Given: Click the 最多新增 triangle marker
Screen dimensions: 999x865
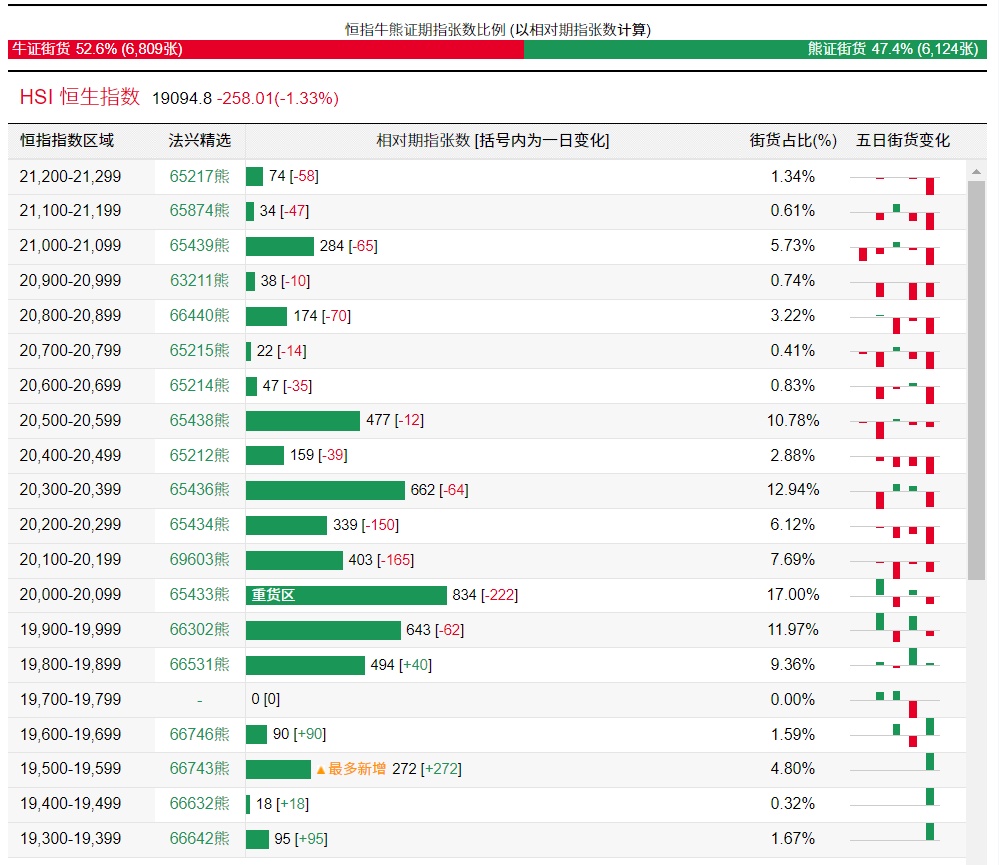Looking at the screenshot, I should click(x=321, y=769).
